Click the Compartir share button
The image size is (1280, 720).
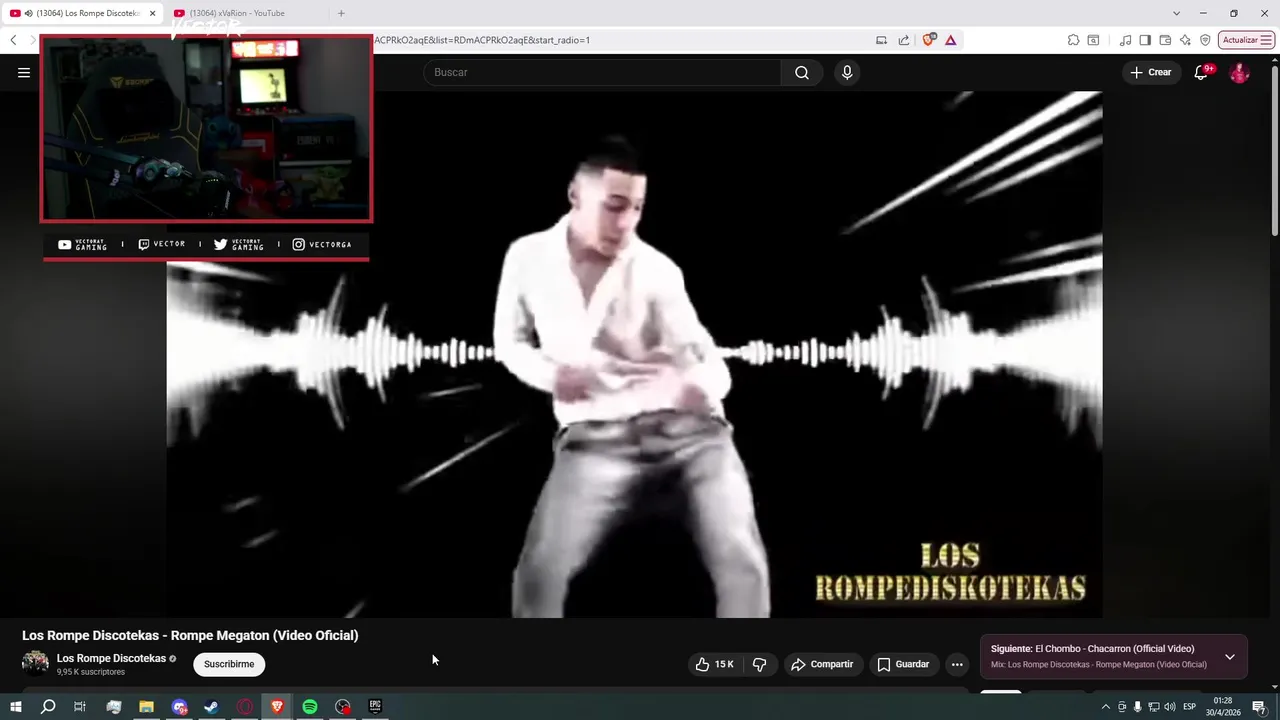pyautogui.click(x=822, y=664)
